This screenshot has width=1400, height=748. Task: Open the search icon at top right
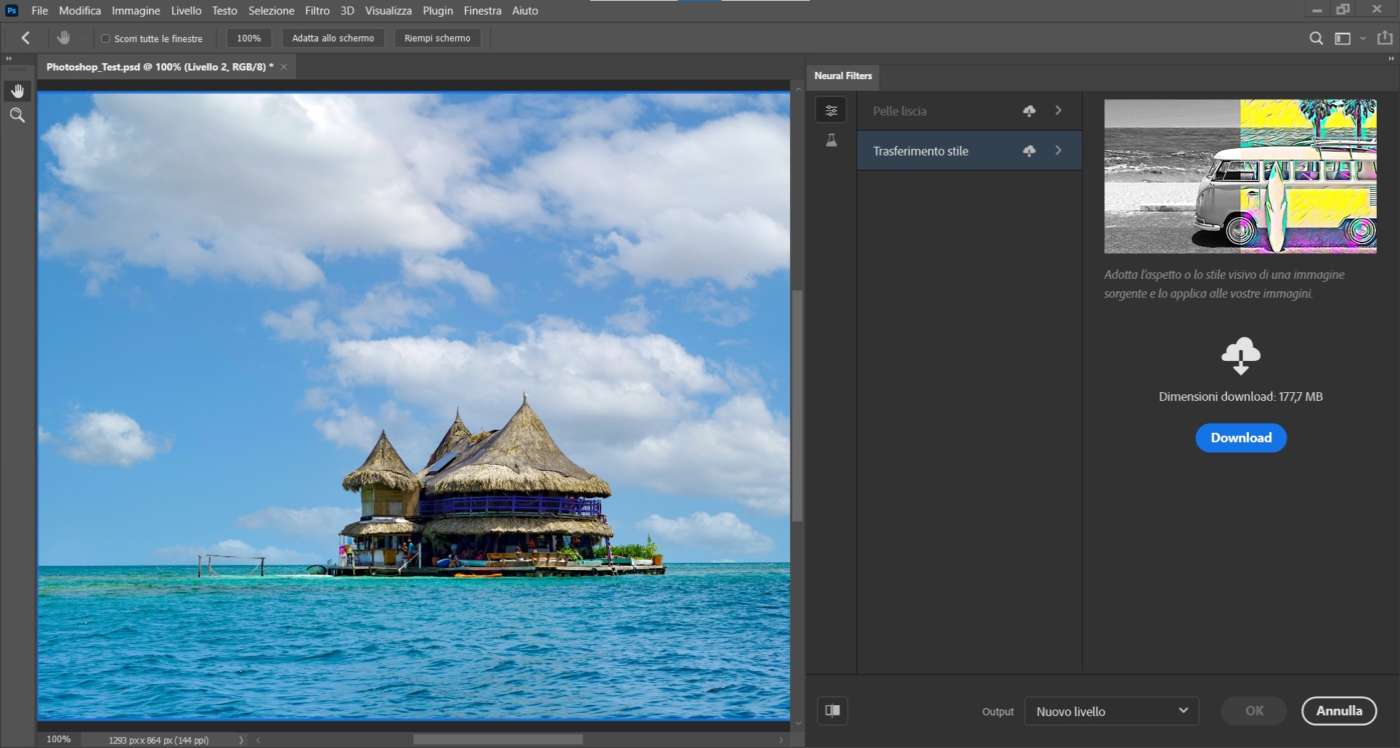click(1316, 38)
